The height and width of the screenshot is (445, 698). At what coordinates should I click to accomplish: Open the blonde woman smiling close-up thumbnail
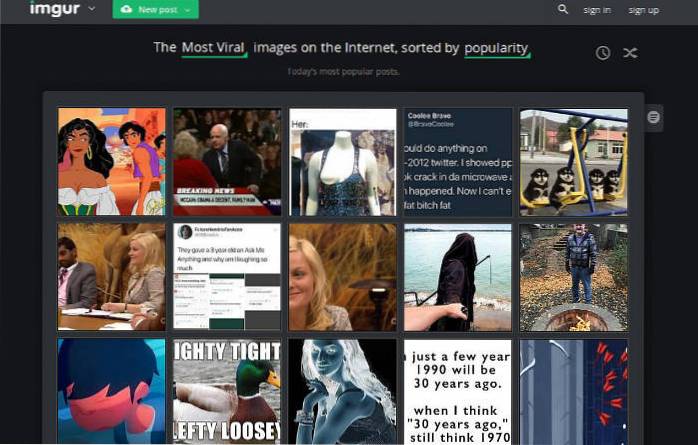click(343, 277)
